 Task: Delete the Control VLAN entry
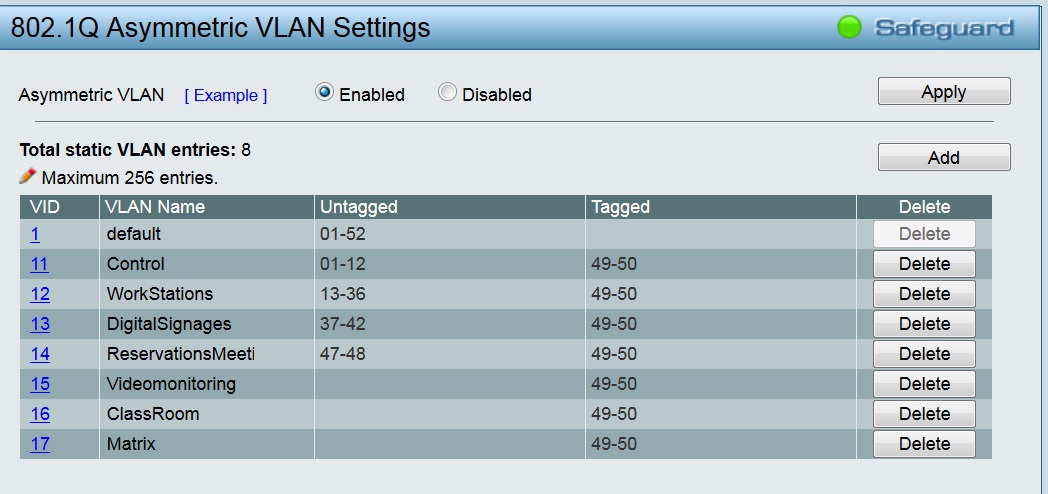924,264
